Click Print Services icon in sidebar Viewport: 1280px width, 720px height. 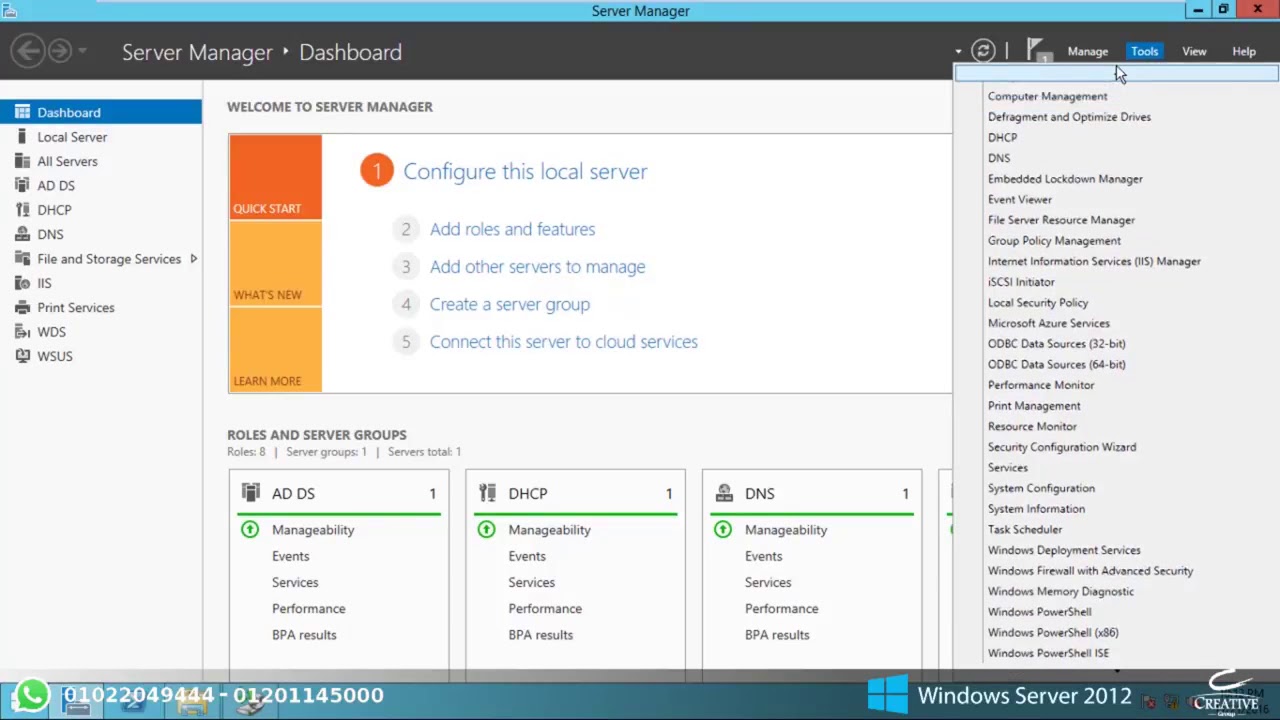(x=22, y=307)
